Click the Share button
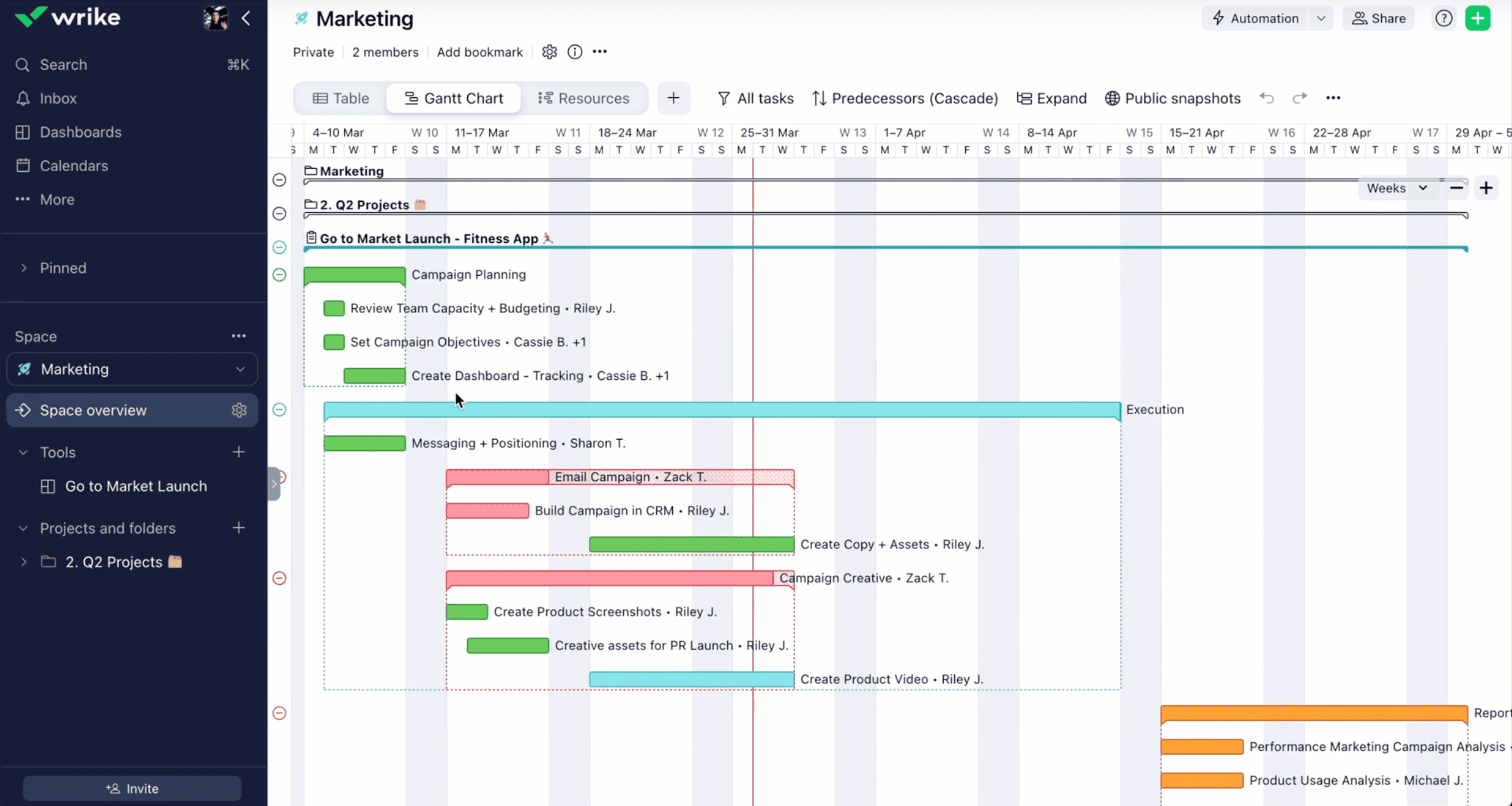 (x=1378, y=18)
